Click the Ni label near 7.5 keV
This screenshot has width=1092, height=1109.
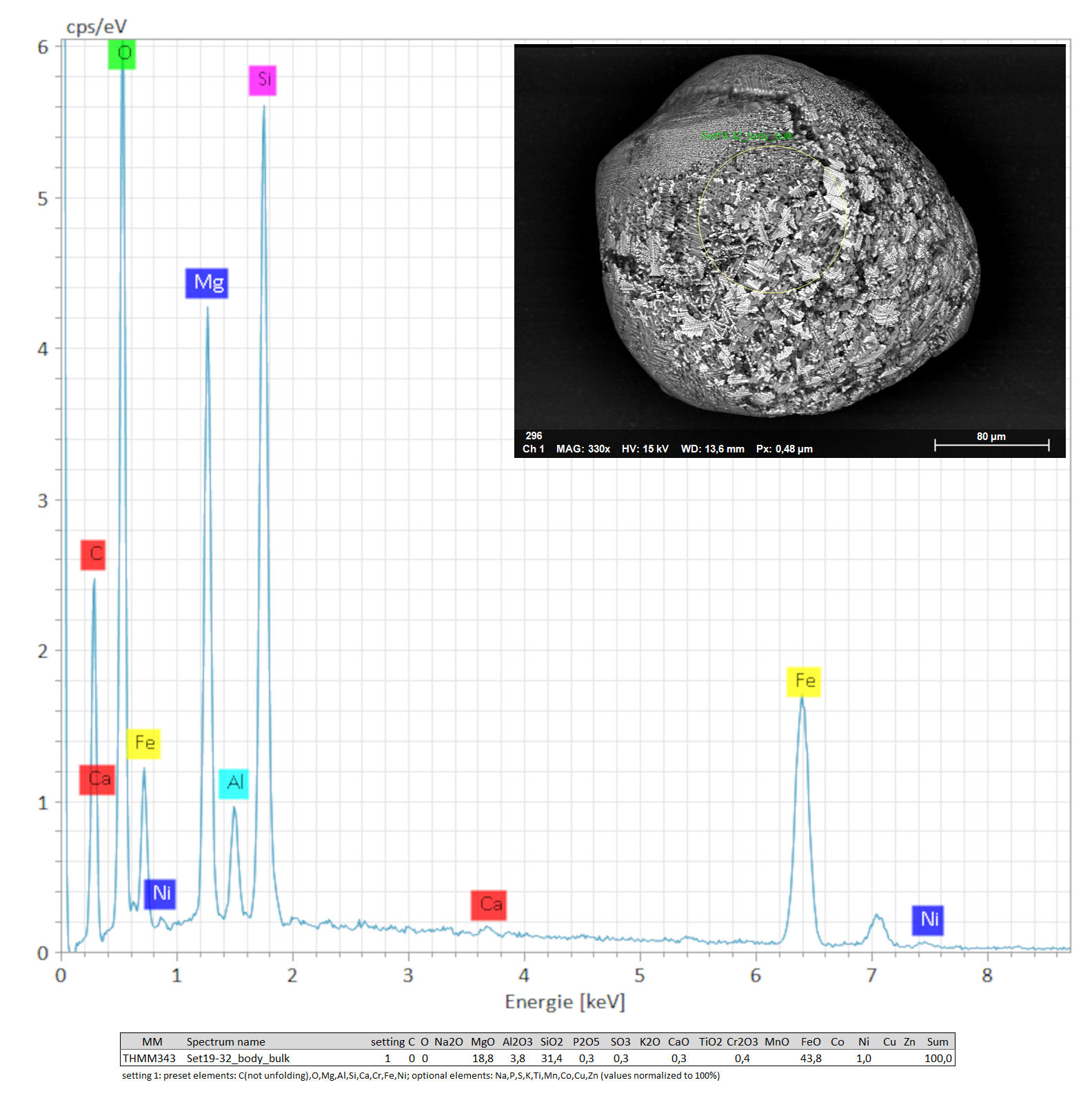coord(928,920)
